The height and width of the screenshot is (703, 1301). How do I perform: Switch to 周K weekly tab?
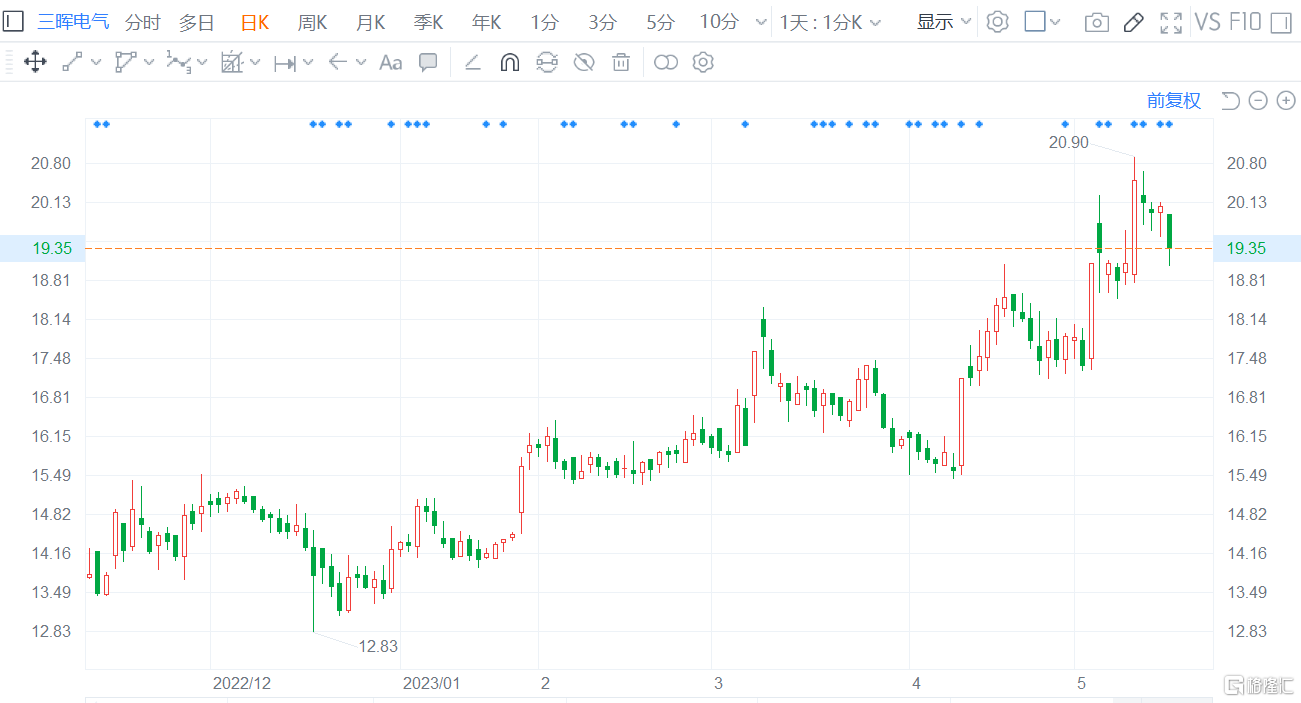tap(312, 22)
